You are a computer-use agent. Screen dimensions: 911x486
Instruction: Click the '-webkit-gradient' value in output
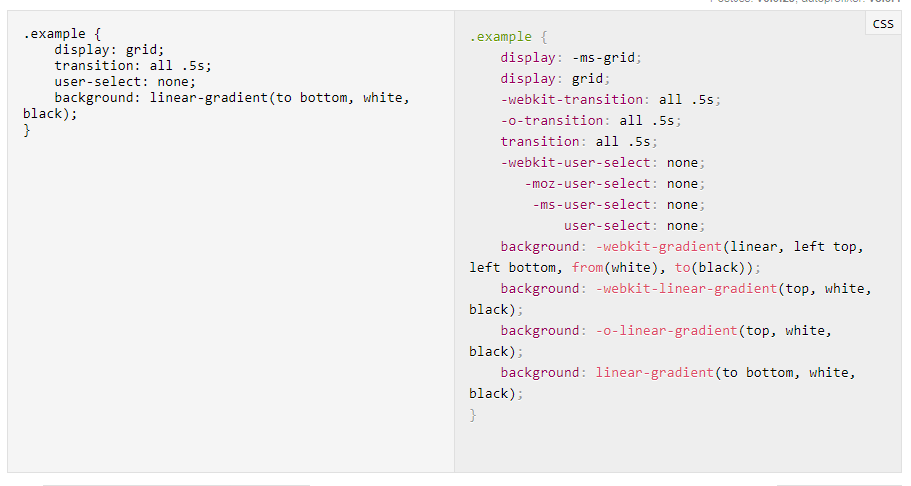point(658,246)
